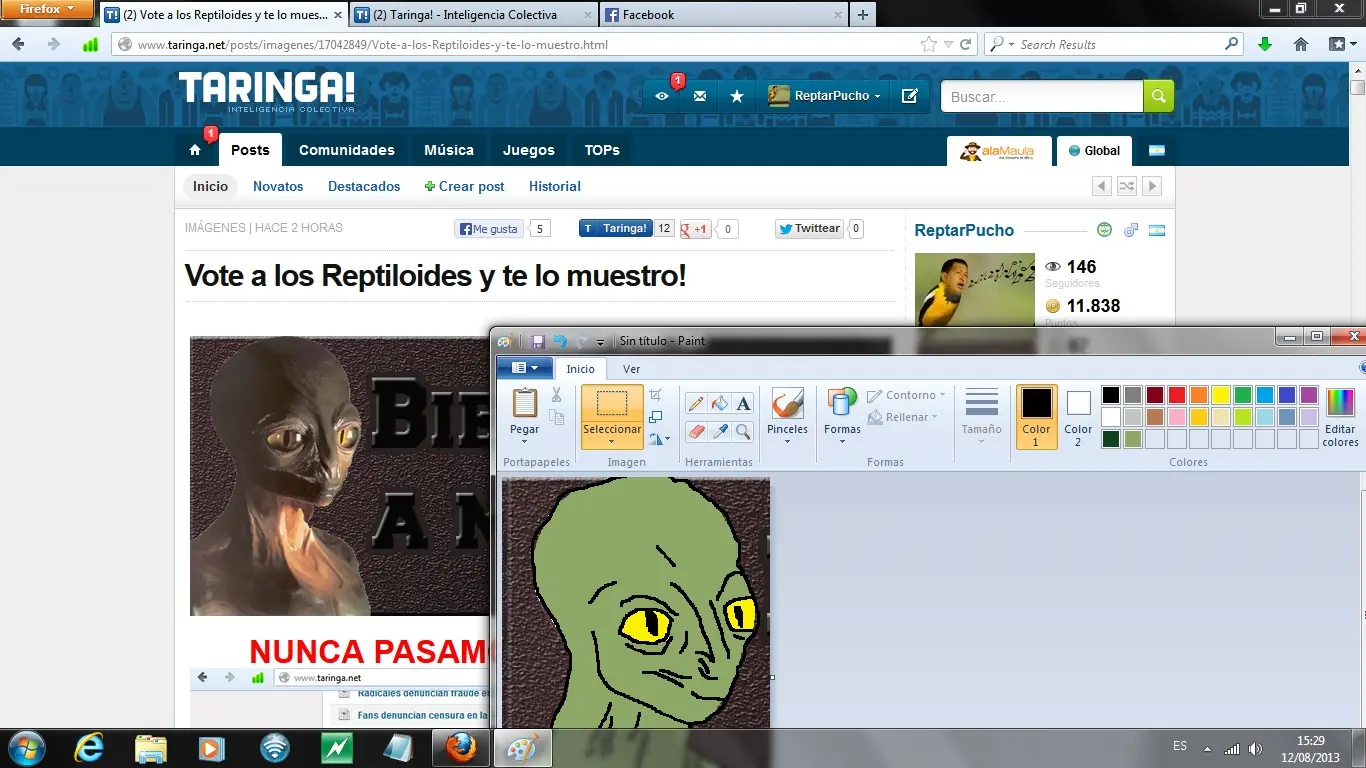The width and height of the screenshot is (1366, 768).
Task: Click the Facebook Me gusta button
Action: coord(489,229)
